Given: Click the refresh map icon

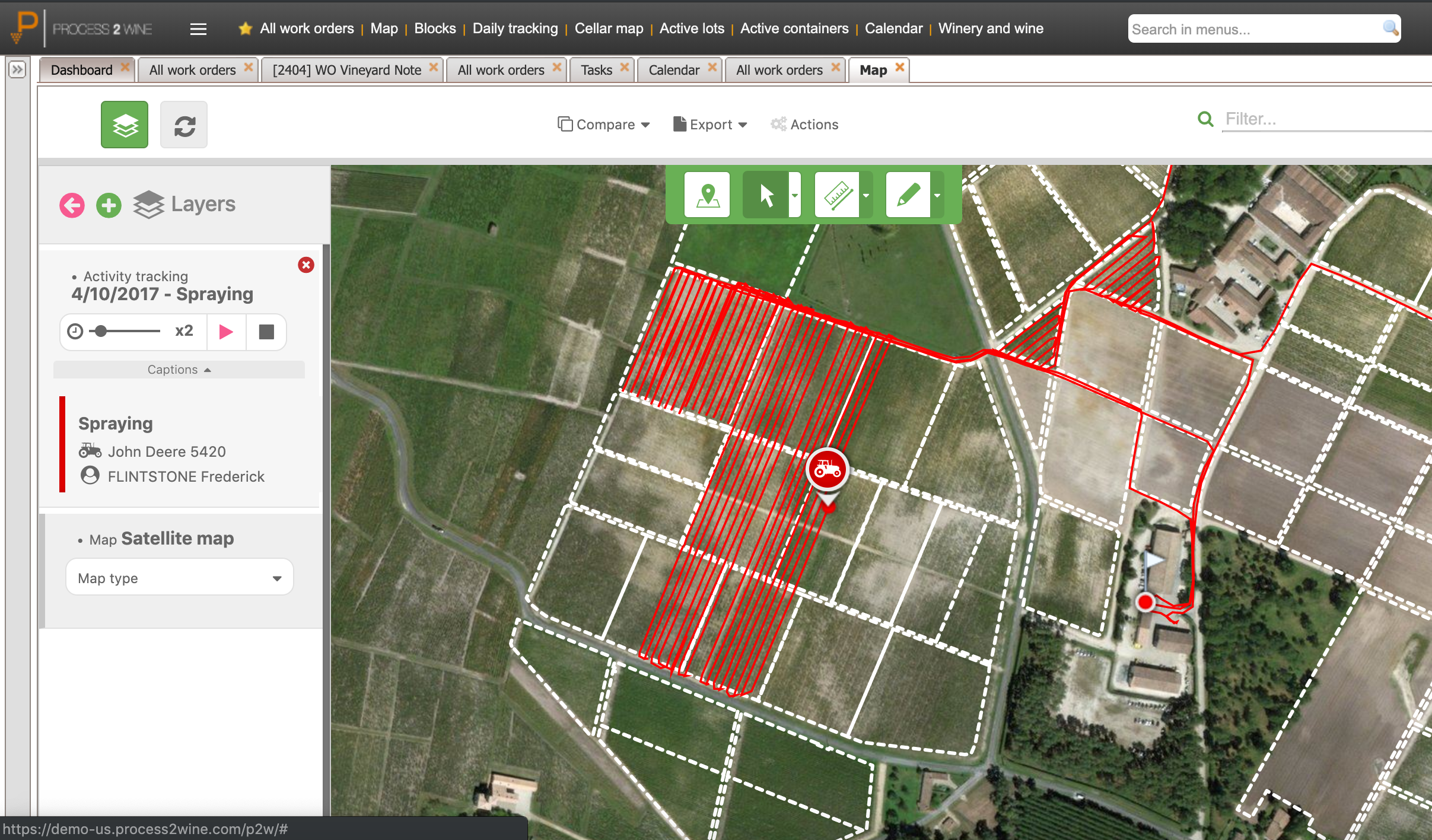Looking at the screenshot, I should pos(184,125).
